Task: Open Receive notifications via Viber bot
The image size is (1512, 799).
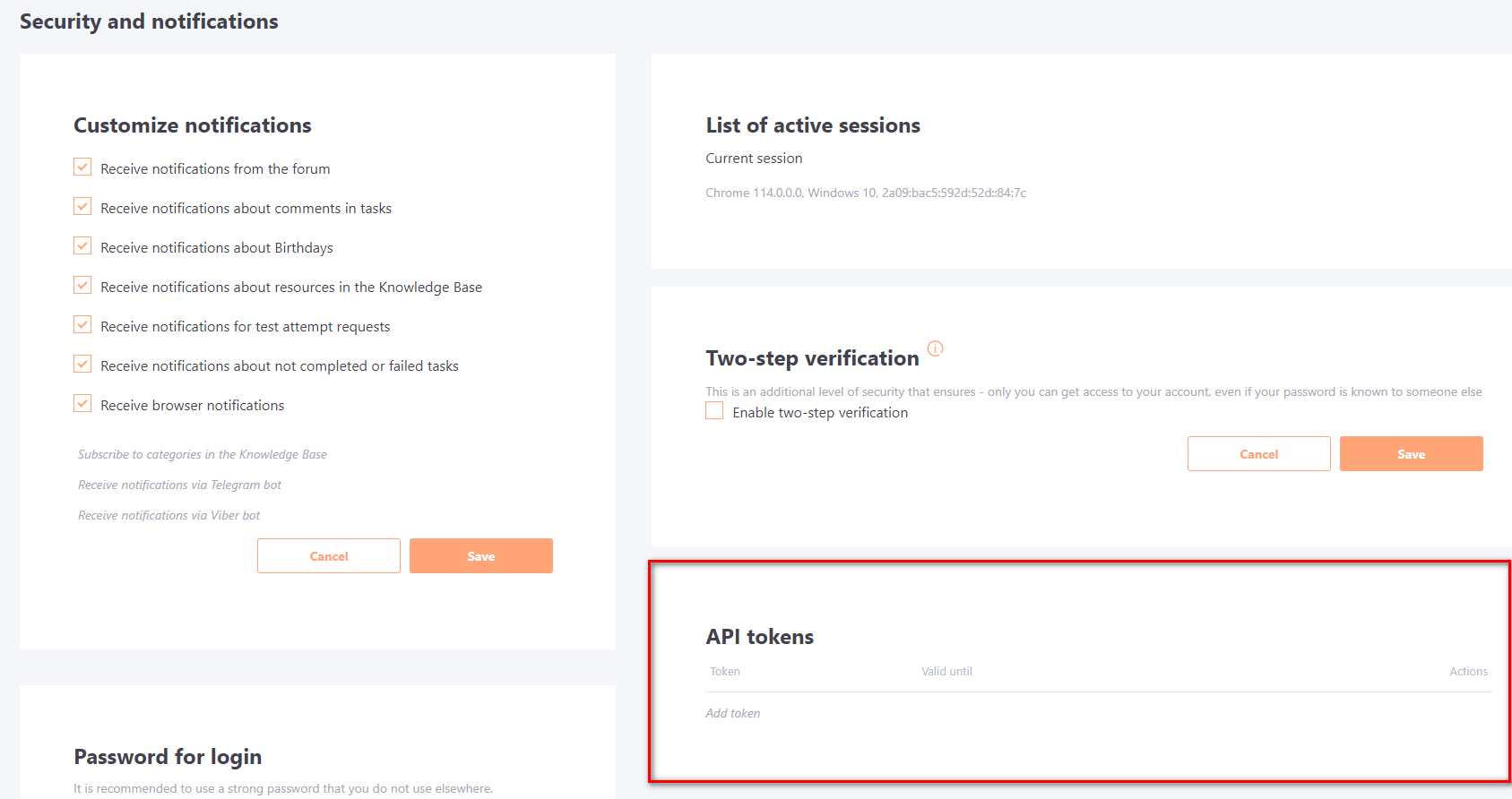Action: click(x=168, y=515)
